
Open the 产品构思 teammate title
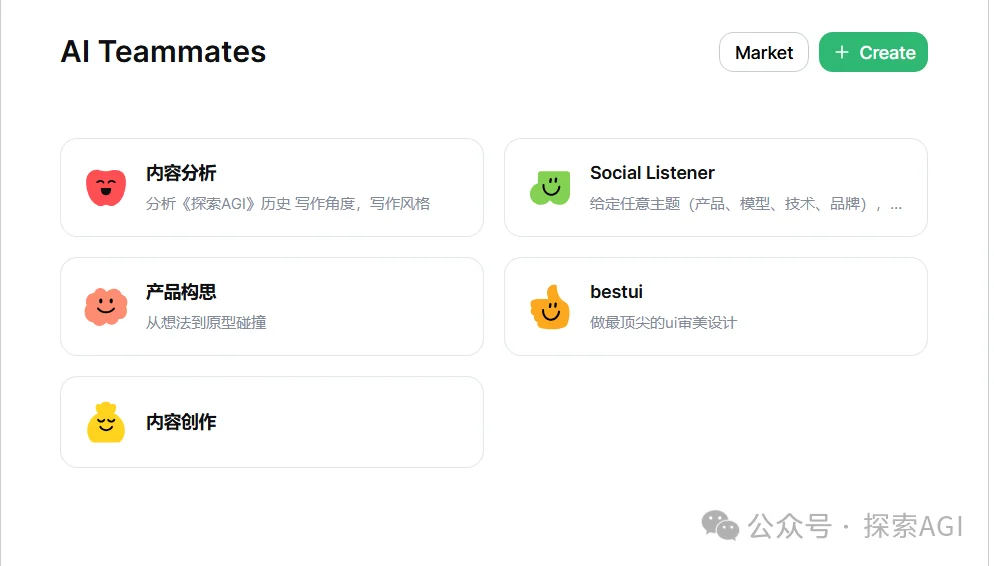(x=181, y=292)
